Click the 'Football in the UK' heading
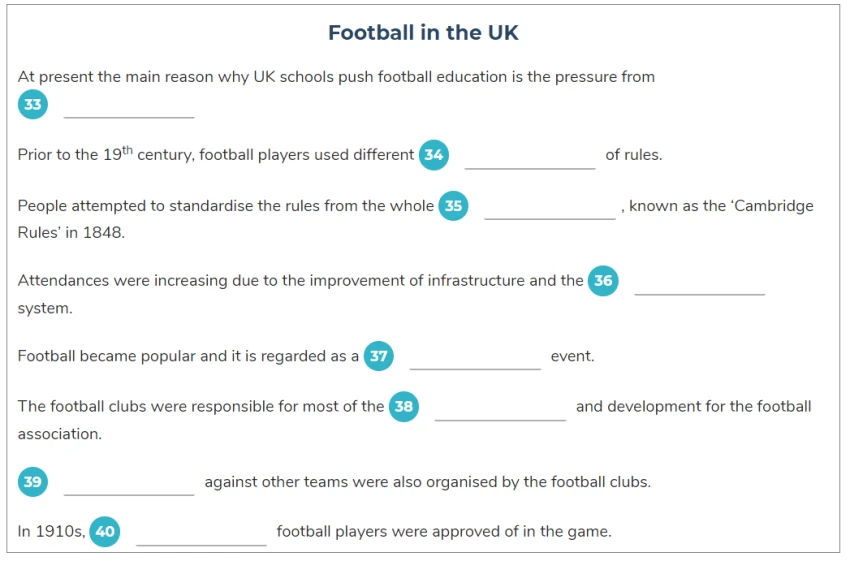 tap(423, 33)
